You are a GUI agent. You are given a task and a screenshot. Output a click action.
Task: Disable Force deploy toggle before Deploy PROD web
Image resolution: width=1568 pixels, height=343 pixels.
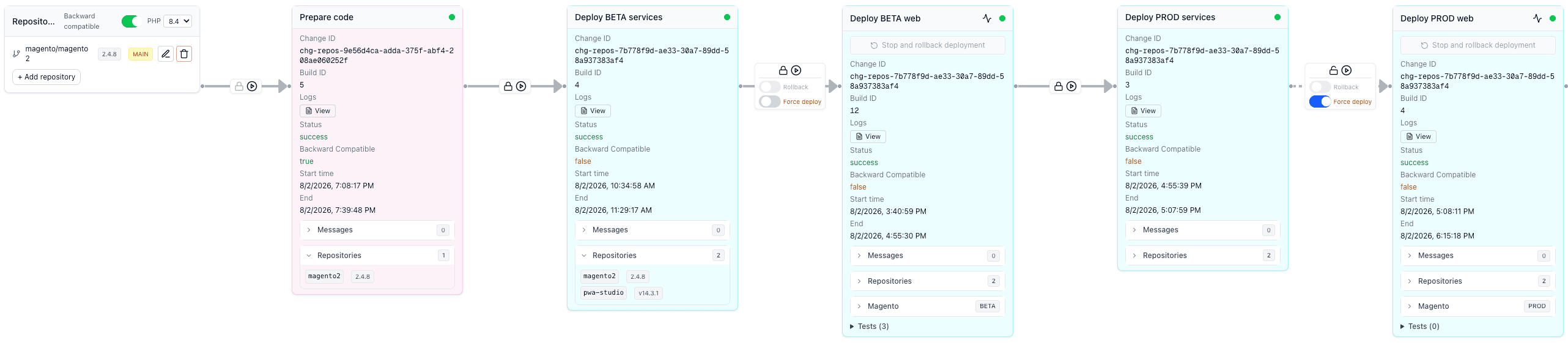tap(1320, 101)
